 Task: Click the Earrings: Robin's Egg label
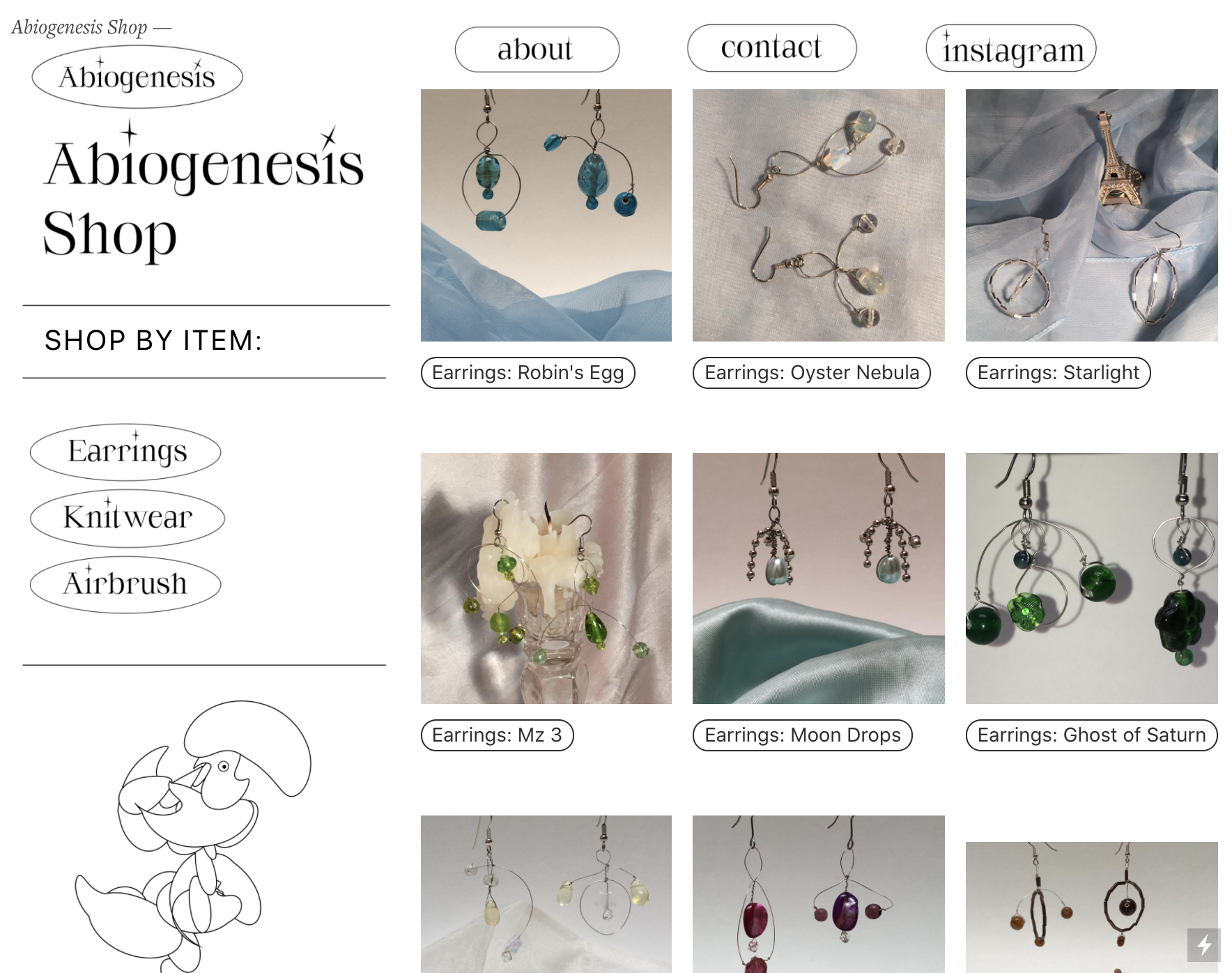(x=528, y=373)
